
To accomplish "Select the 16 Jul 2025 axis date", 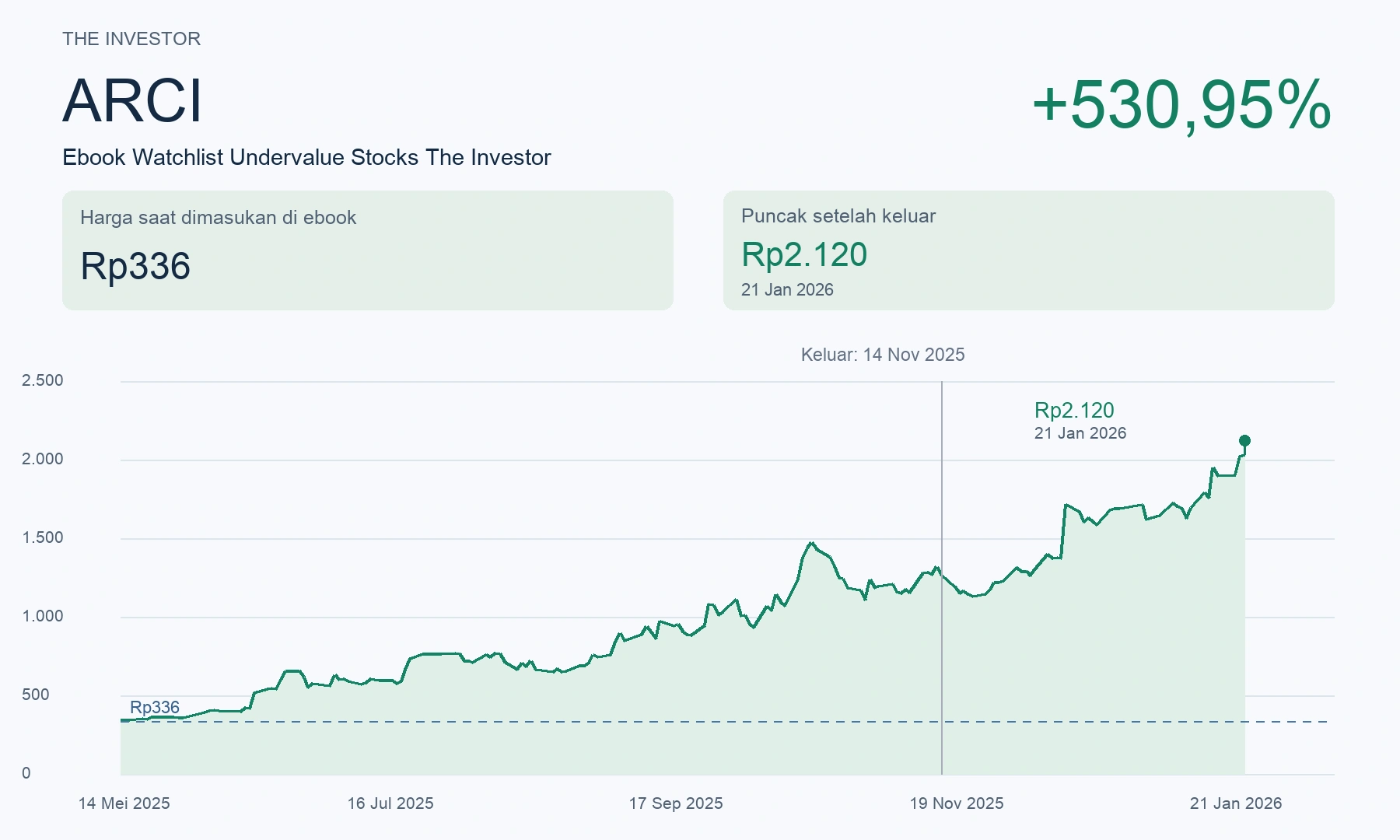I will click(390, 803).
